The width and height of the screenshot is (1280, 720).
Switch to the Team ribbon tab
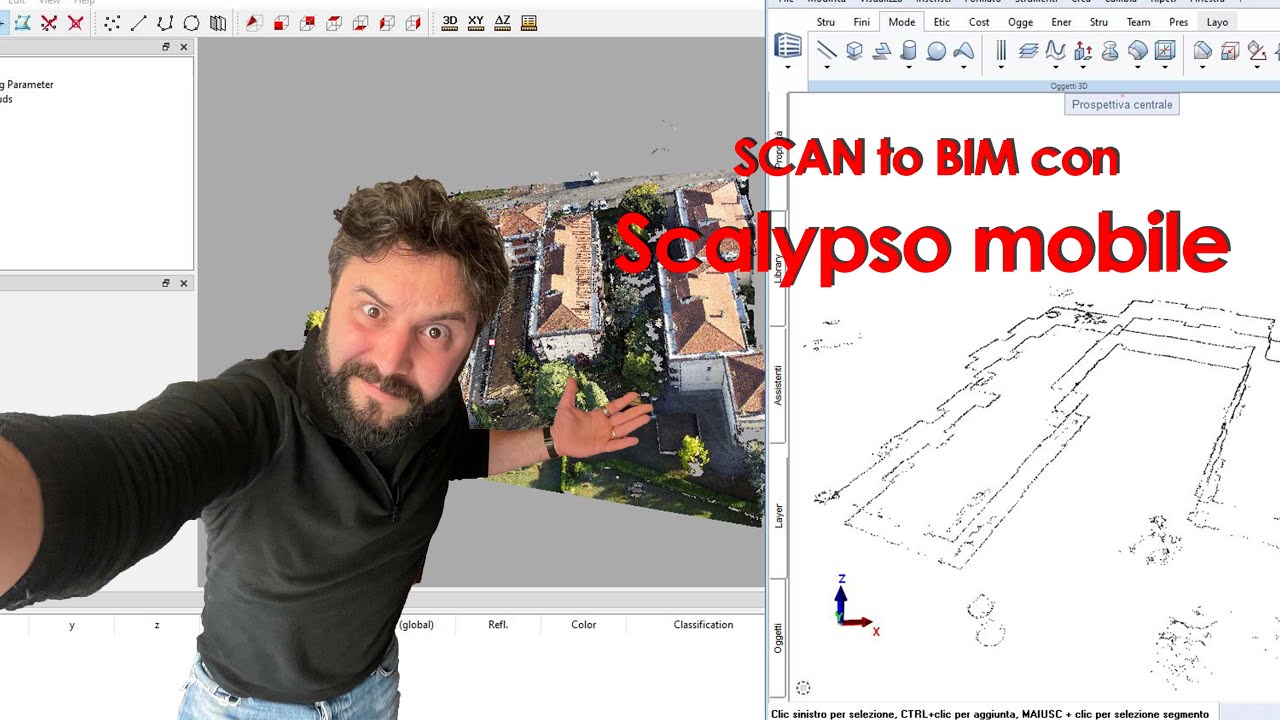(1138, 22)
